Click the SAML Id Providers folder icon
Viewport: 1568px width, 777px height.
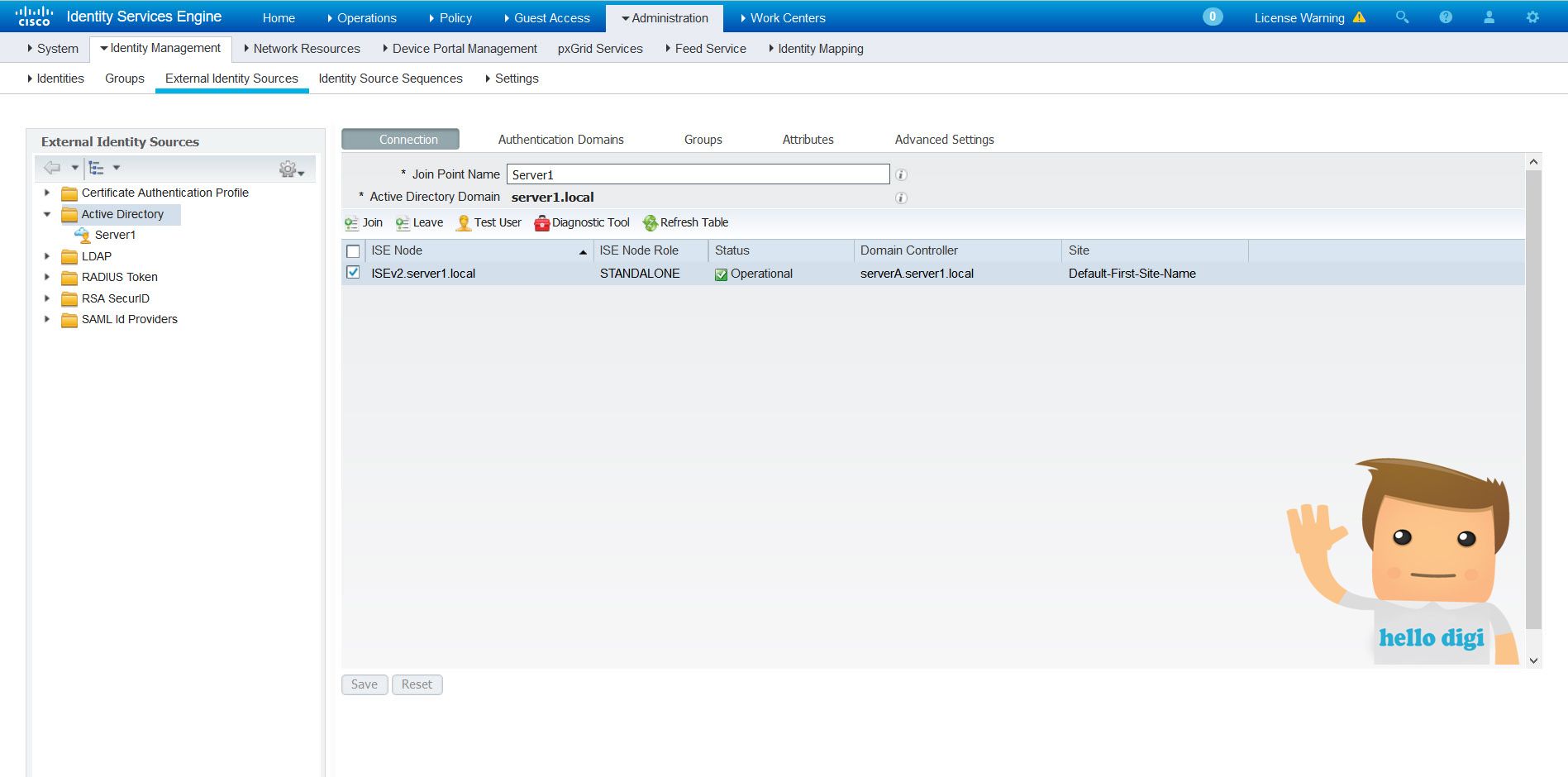click(x=69, y=320)
